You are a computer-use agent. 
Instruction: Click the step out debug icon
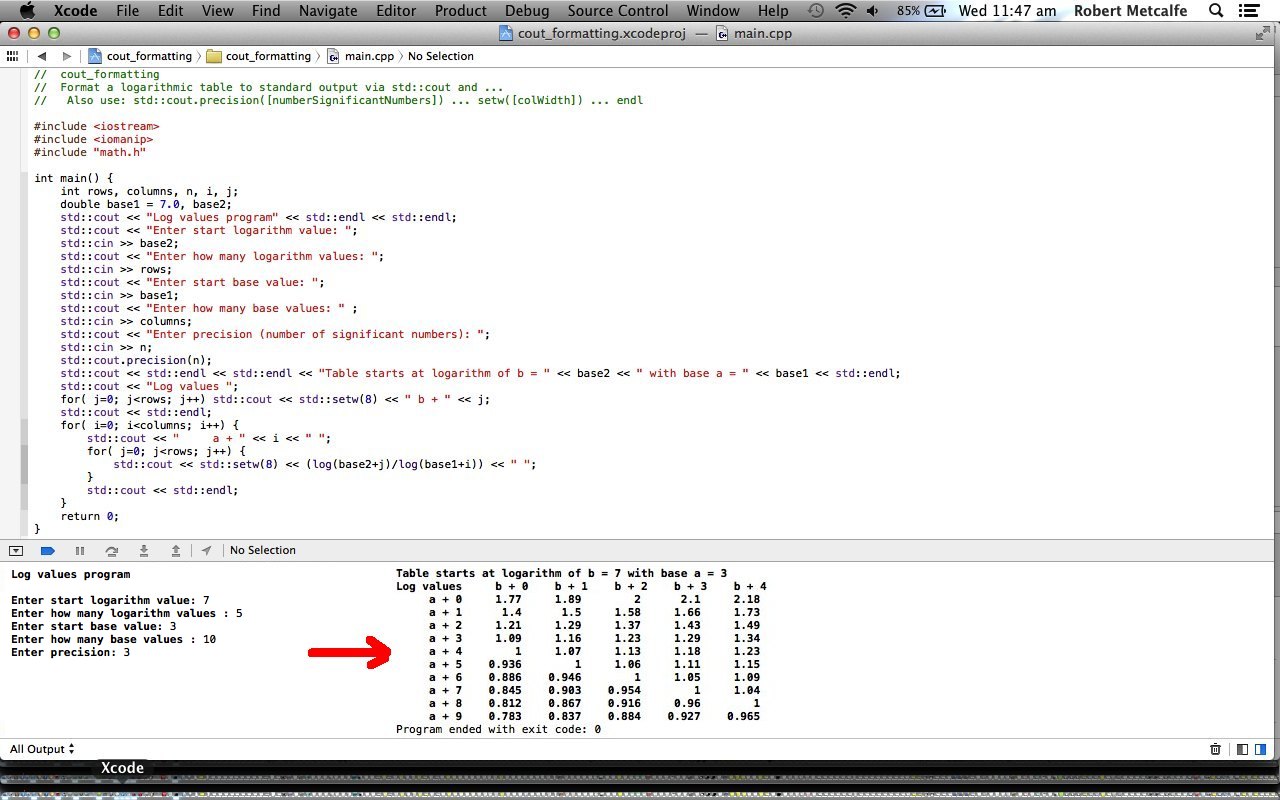(176, 551)
